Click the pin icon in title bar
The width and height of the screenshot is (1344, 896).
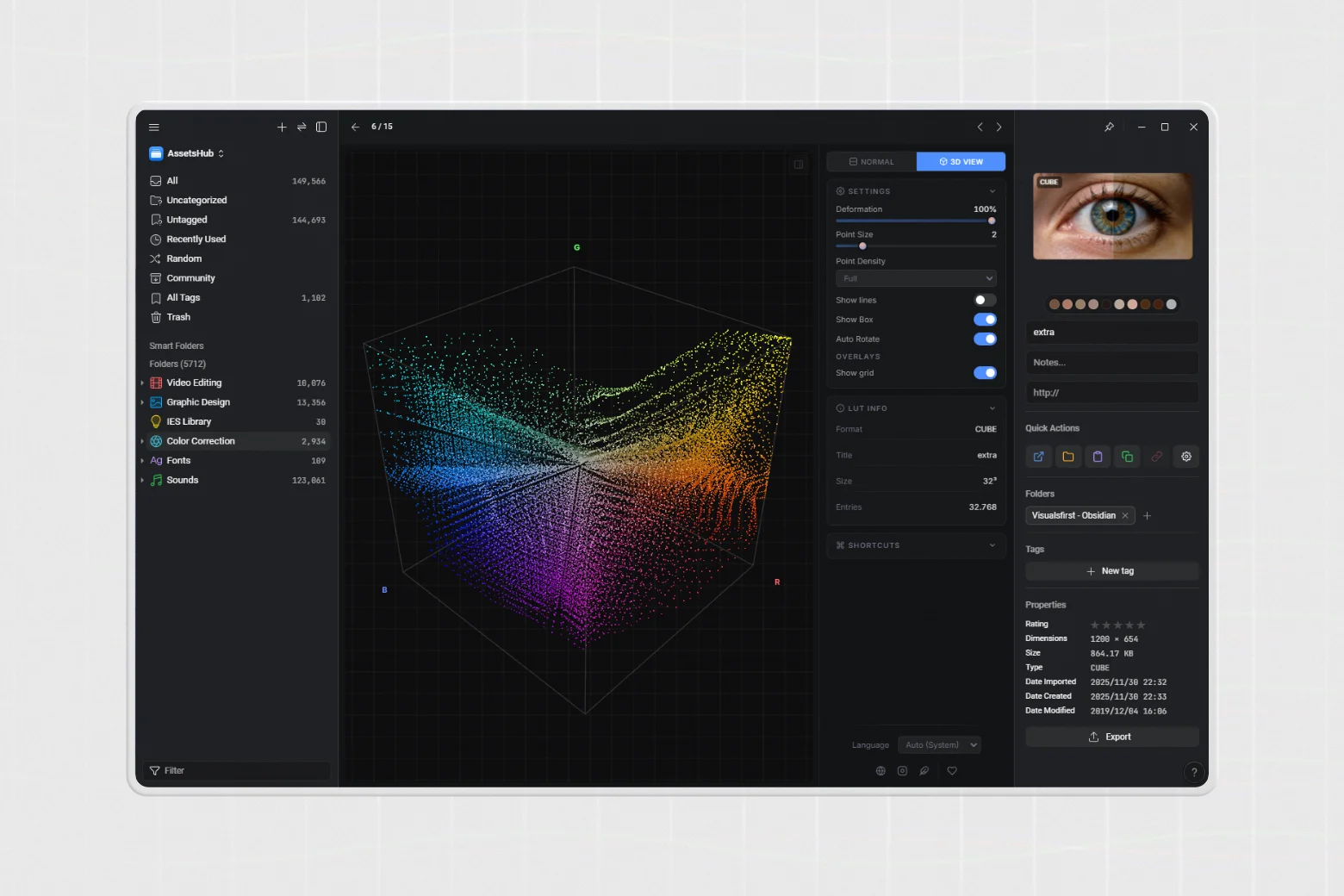point(1109,127)
